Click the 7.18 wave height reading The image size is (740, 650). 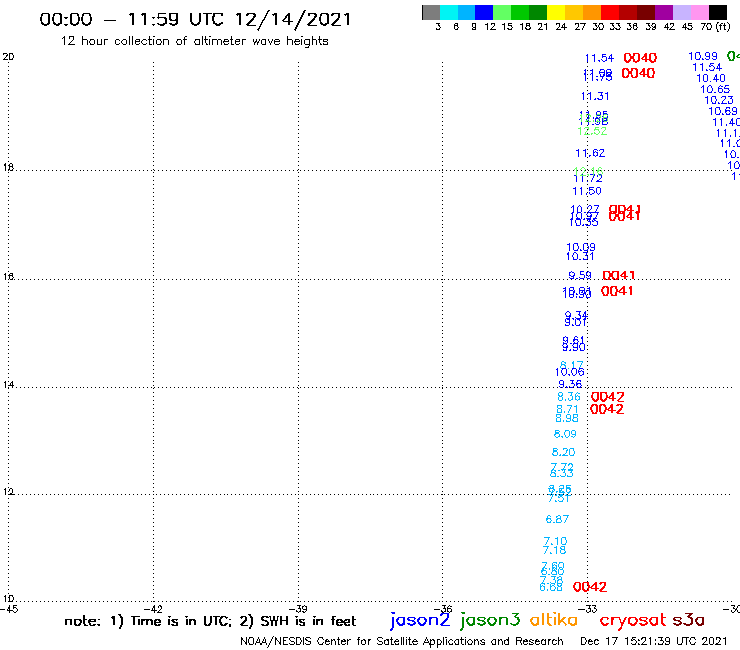[x=555, y=550]
